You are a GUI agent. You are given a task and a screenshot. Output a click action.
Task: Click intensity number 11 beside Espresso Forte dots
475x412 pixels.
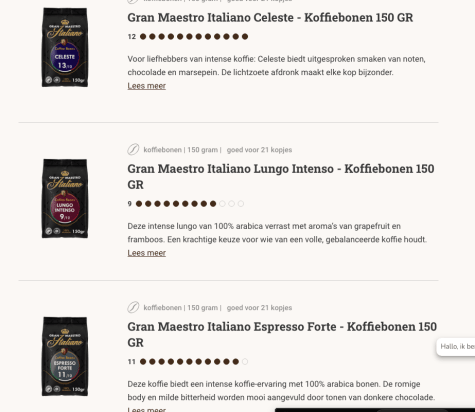[x=132, y=362]
